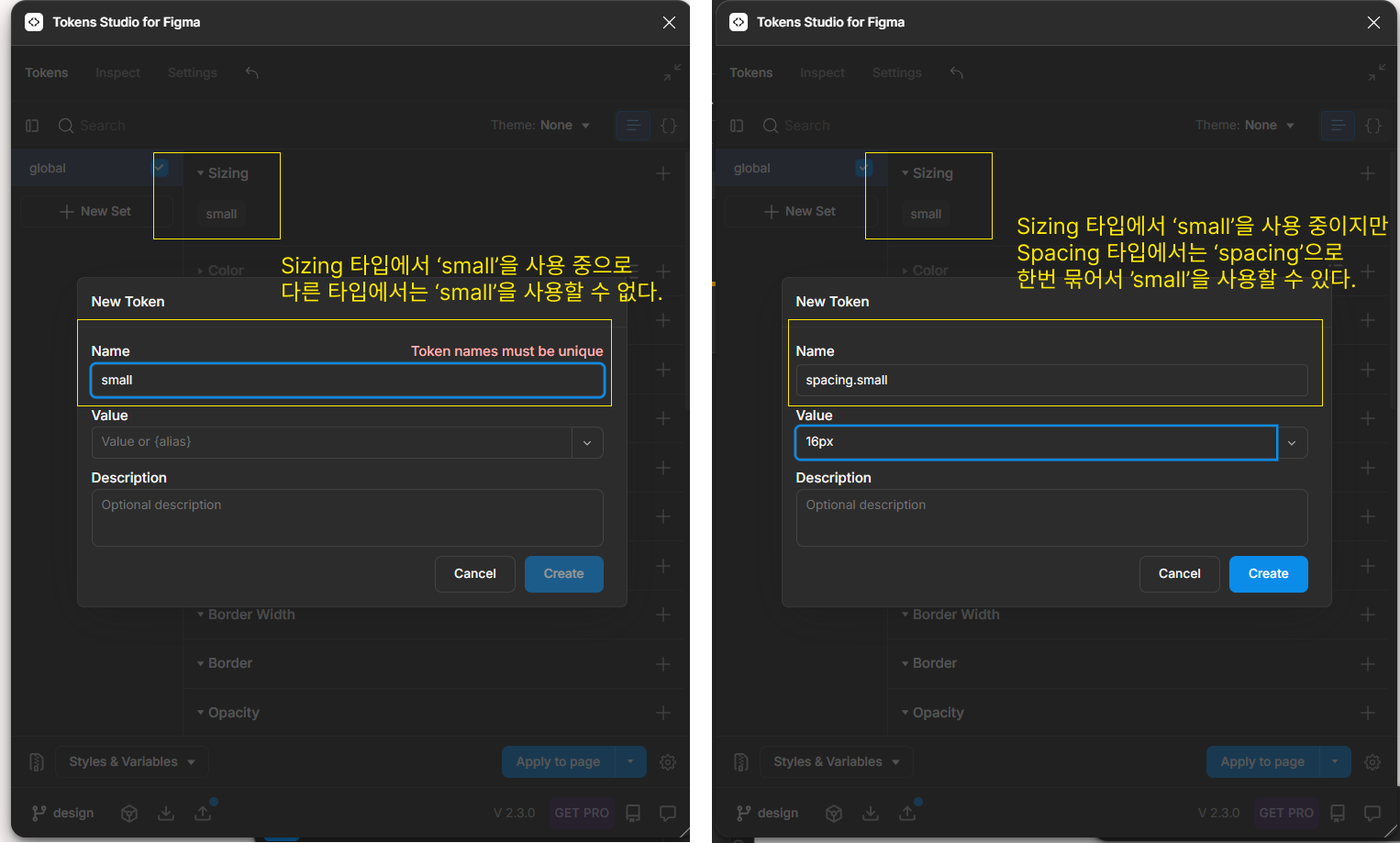Open Styles & Variables dropdown in right window
The width and height of the screenshot is (1400, 843).
pyautogui.click(x=837, y=762)
